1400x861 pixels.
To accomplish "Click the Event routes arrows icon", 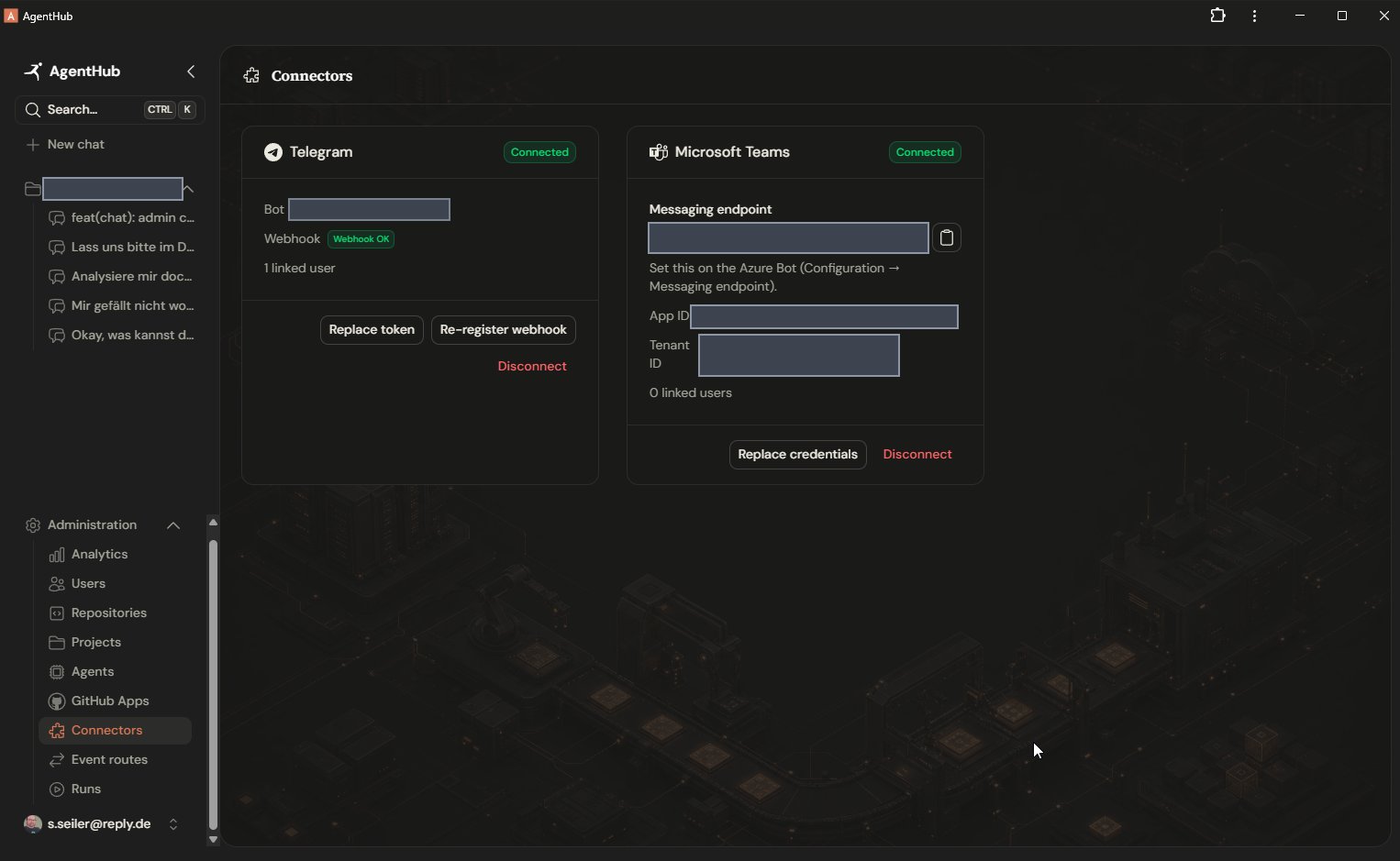I will tap(57, 760).
